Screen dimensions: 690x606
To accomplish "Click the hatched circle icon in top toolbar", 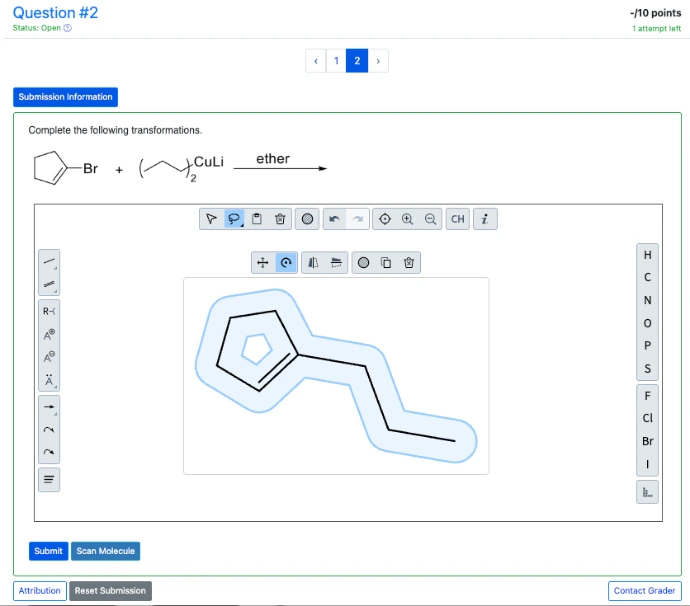I will (307, 219).
